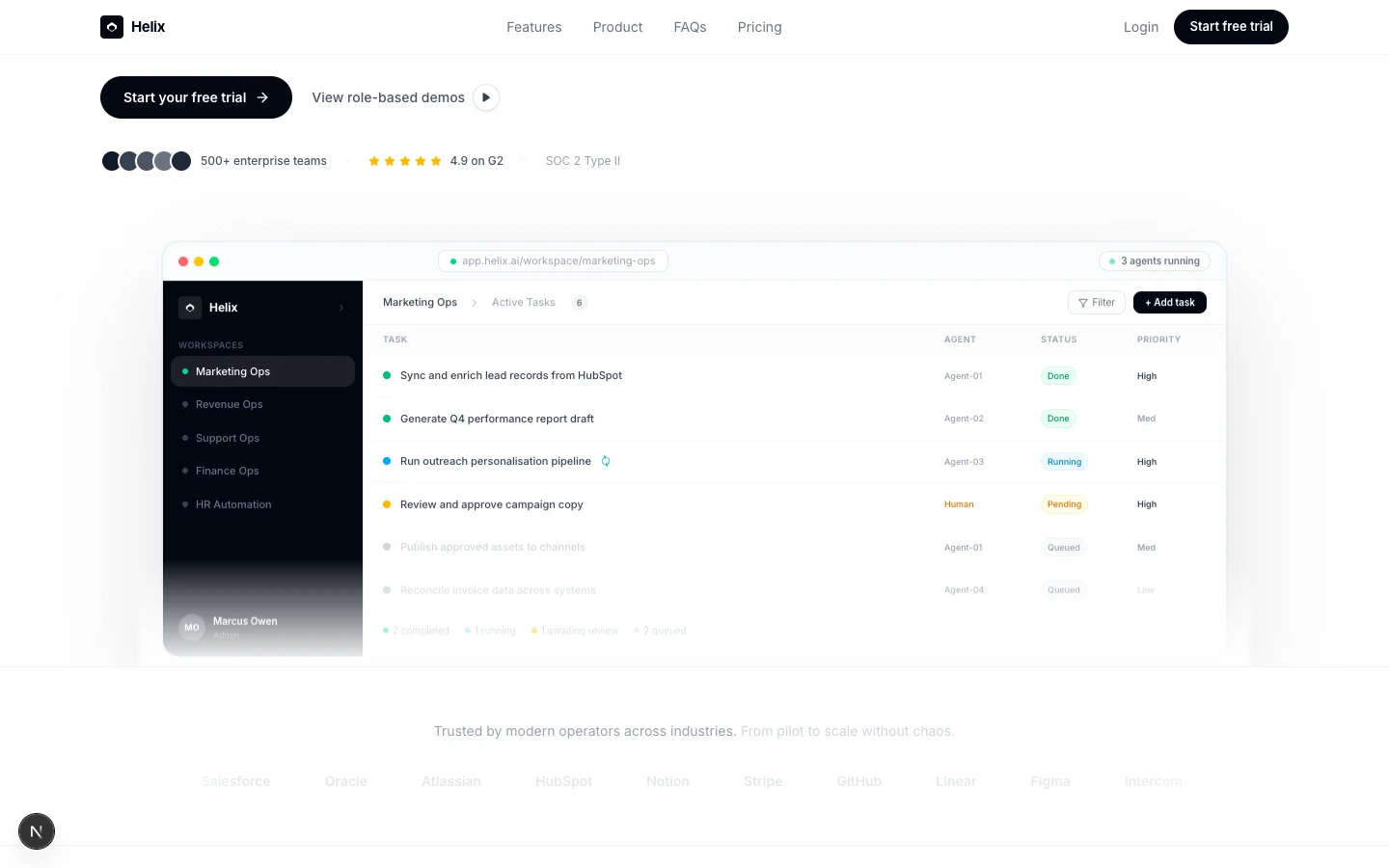
Task: Click the spinning refresh icon beside outreach pipeline
Action: click(x=606, y=461)
